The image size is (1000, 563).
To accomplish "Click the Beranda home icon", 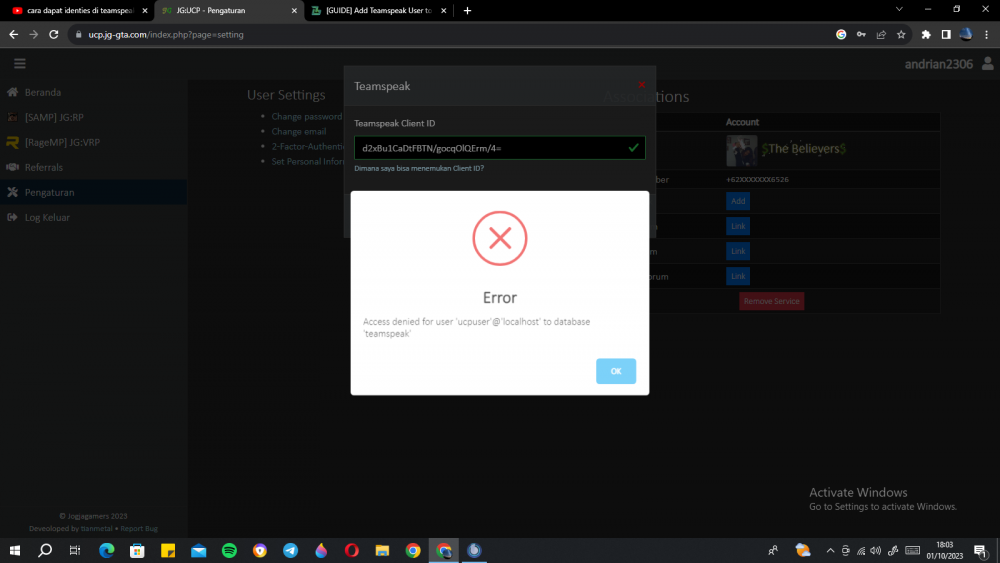I will tap(12, 92).
